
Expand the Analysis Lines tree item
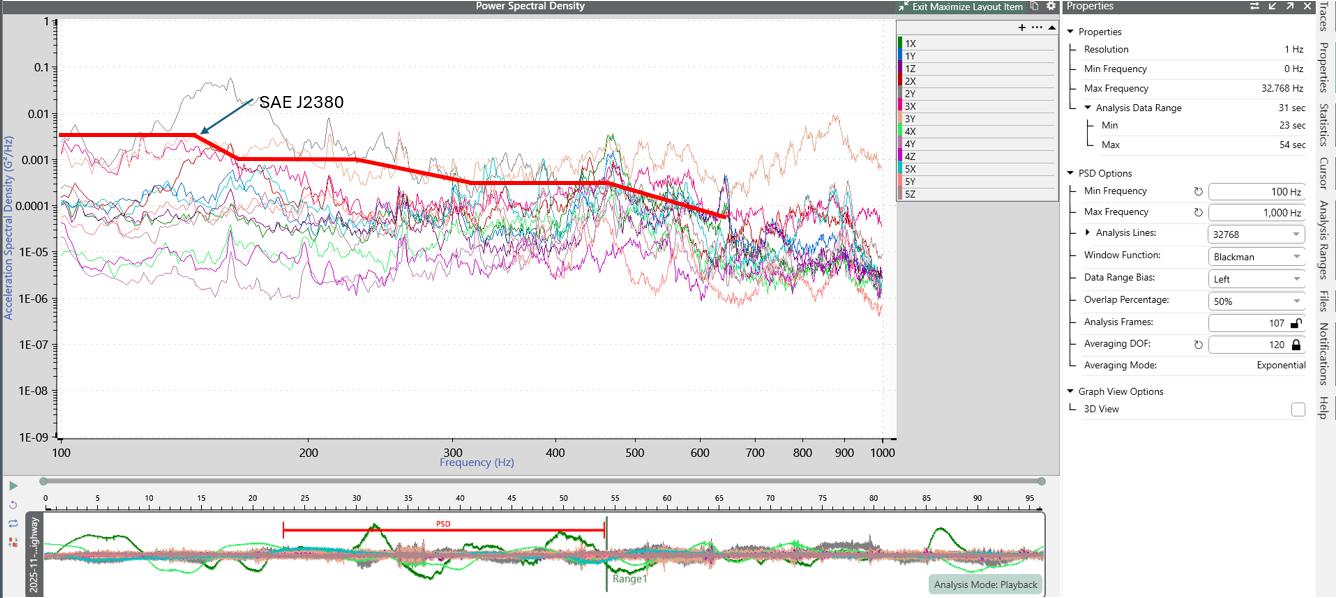[1088, 233]
